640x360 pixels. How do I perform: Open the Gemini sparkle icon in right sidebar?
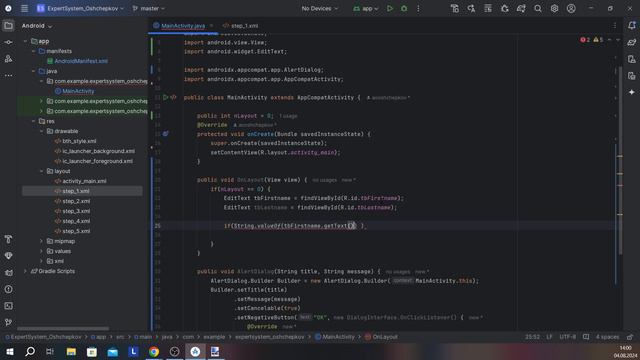631,92
